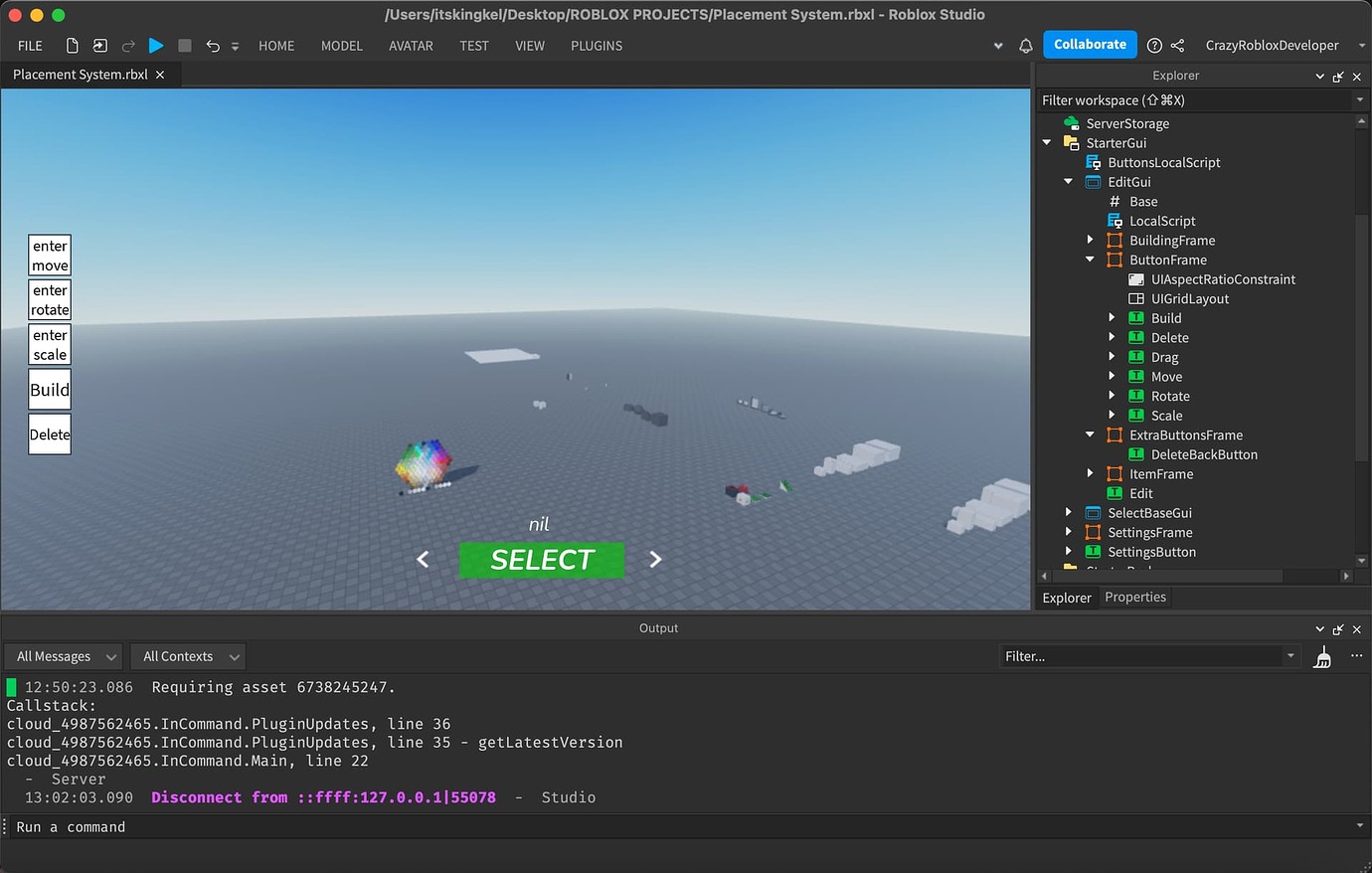The height and width of the screenshot is (873, 1372).
Task: Click the Play test icon in the toolbar
Action: (156, 45)
